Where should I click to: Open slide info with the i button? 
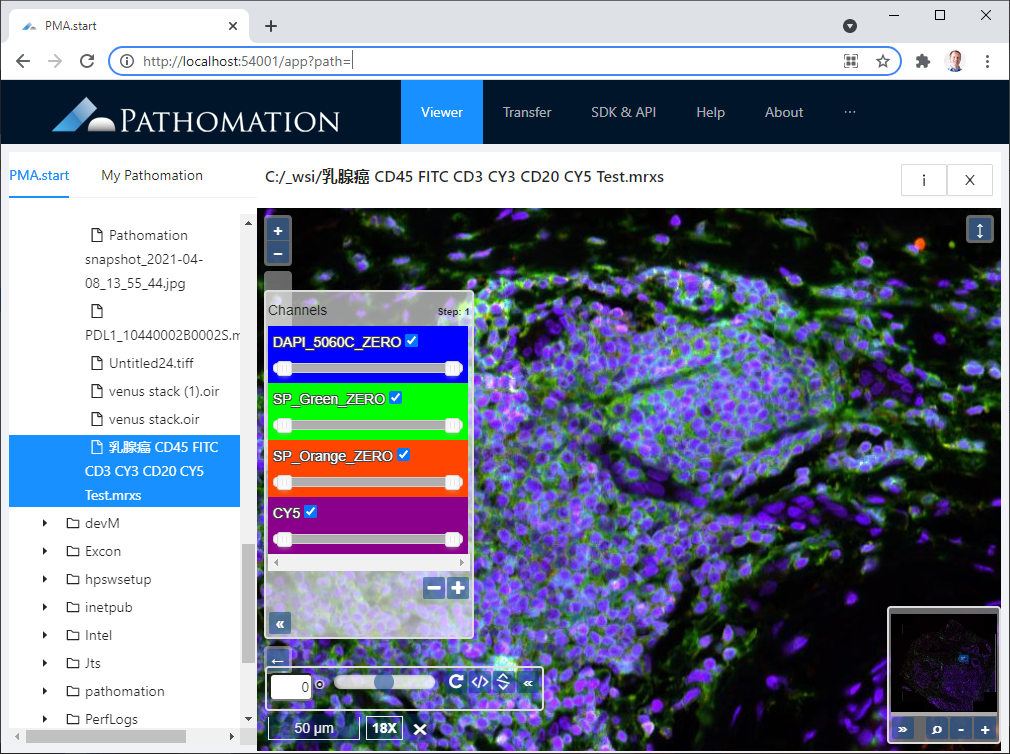coord(923,180)
